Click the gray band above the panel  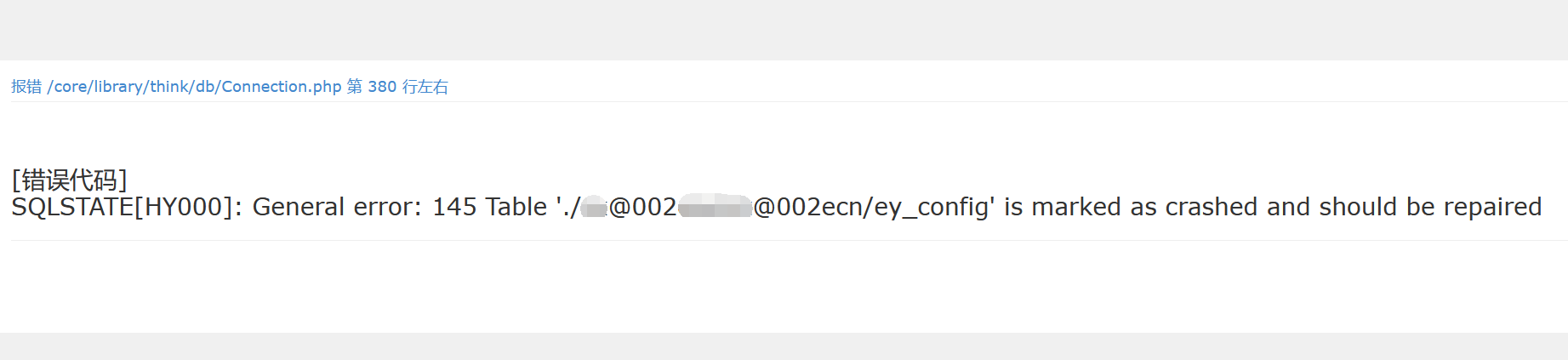click(783, 30)
